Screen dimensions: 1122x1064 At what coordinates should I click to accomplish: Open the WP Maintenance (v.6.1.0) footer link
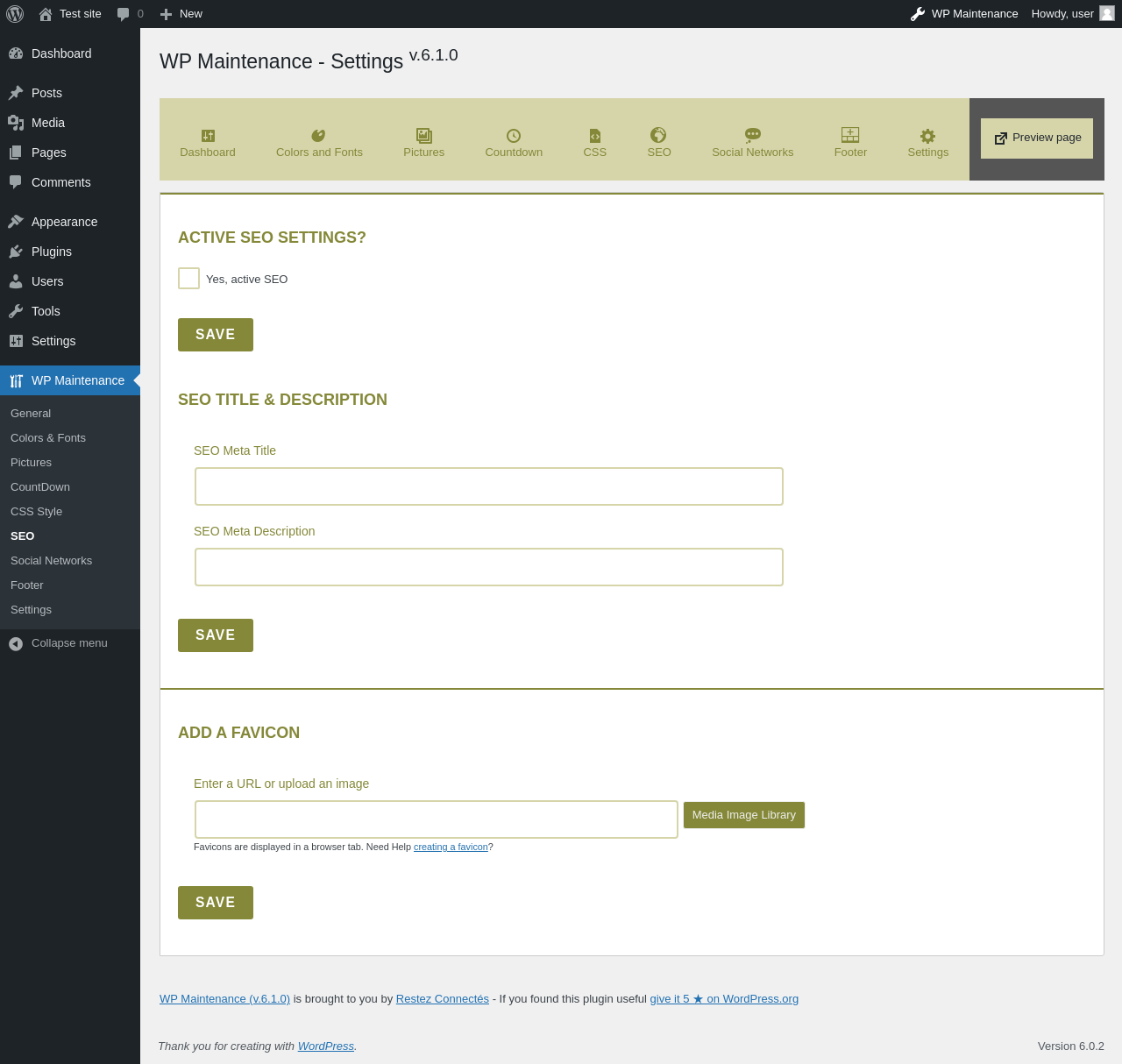[x=224, y=999]
